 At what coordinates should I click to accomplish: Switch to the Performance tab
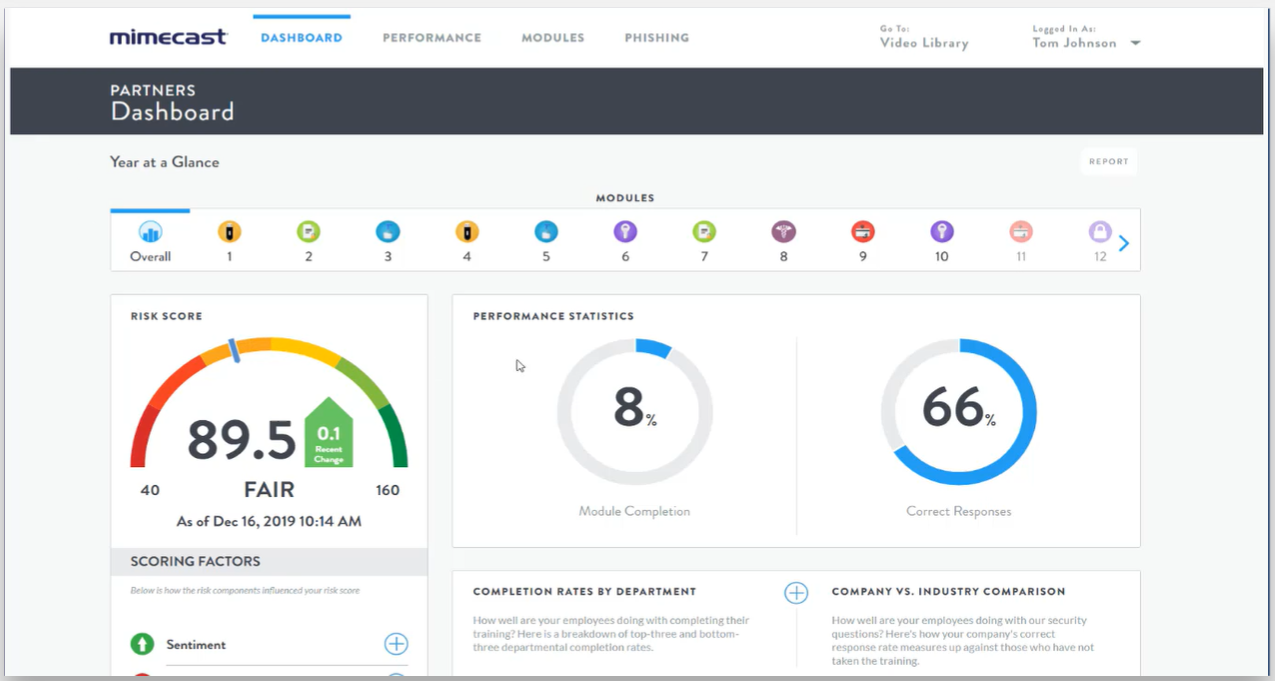click(432, 38)
